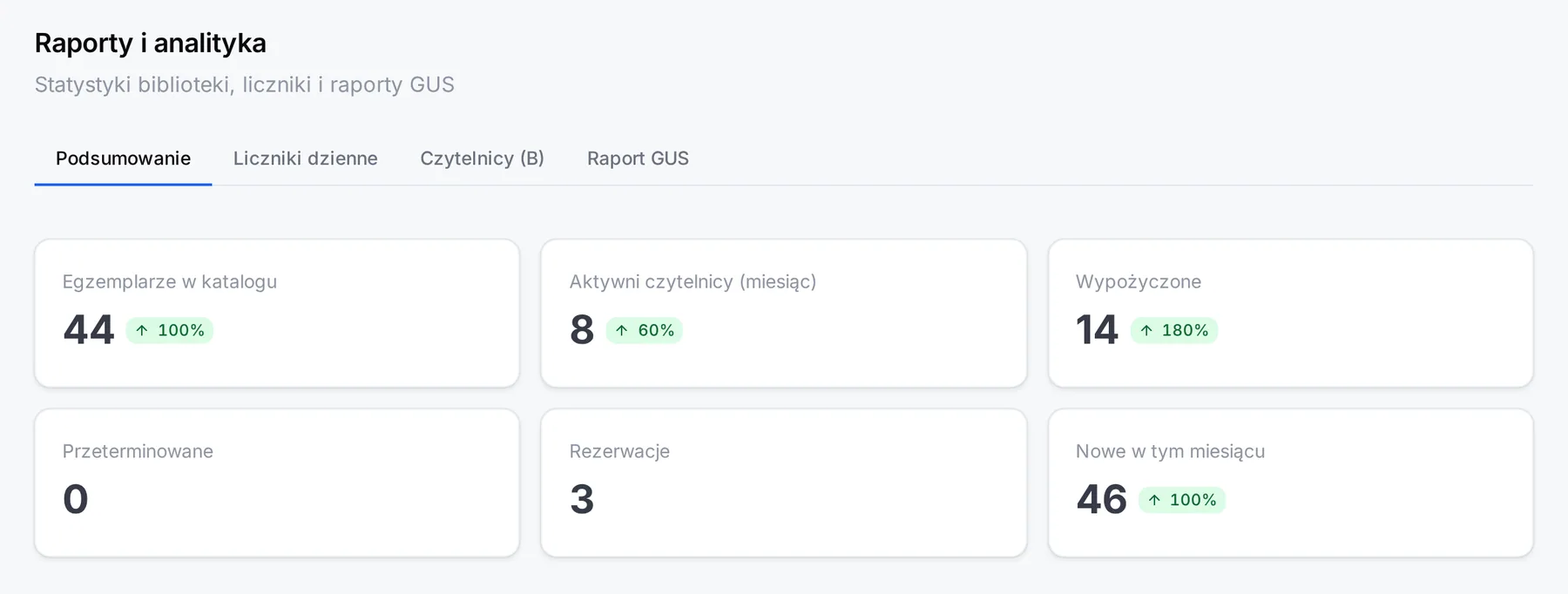Click the overdue count value 0
Viewport: 1568px width, 594px height.
point(76,500)
